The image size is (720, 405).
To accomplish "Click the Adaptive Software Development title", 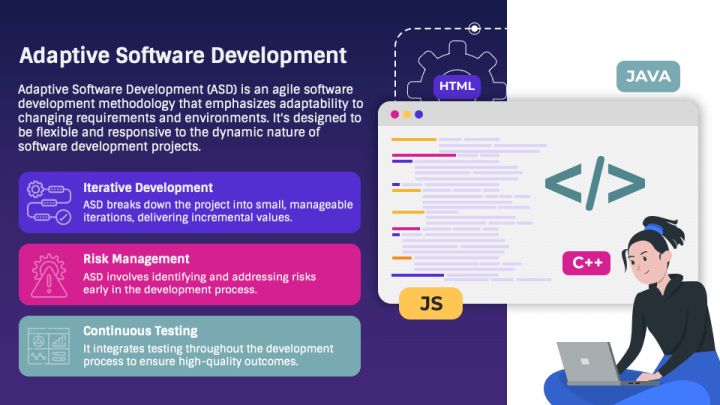I will (x=183, y=56).
